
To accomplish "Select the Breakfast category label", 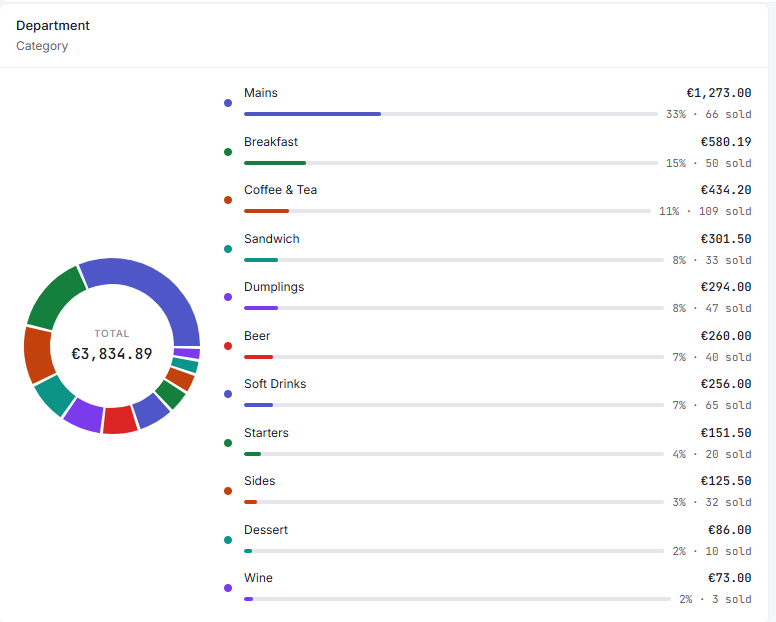I will (x=271, y=142).
